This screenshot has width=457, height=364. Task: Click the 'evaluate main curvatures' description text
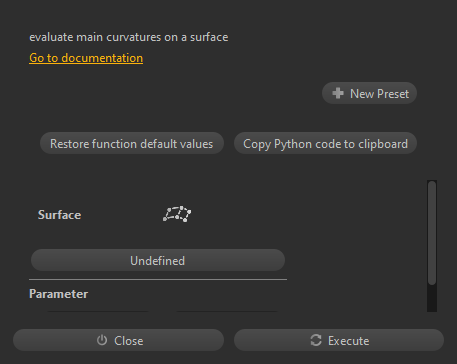129,37
